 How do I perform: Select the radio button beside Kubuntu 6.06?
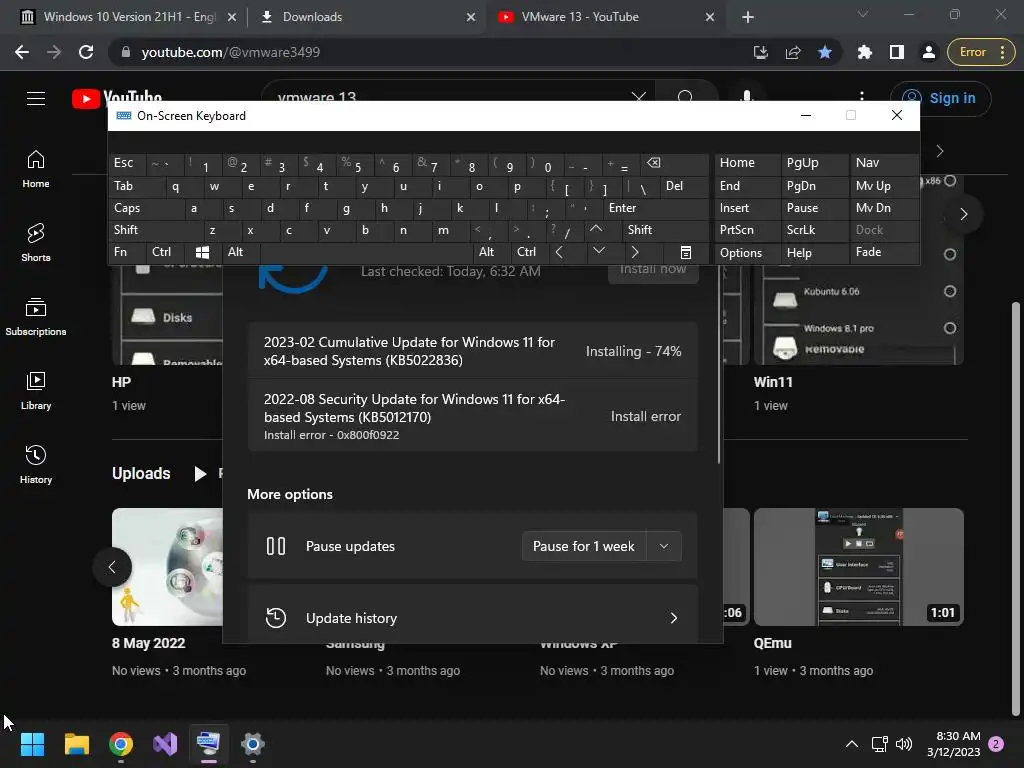point(950,291)
